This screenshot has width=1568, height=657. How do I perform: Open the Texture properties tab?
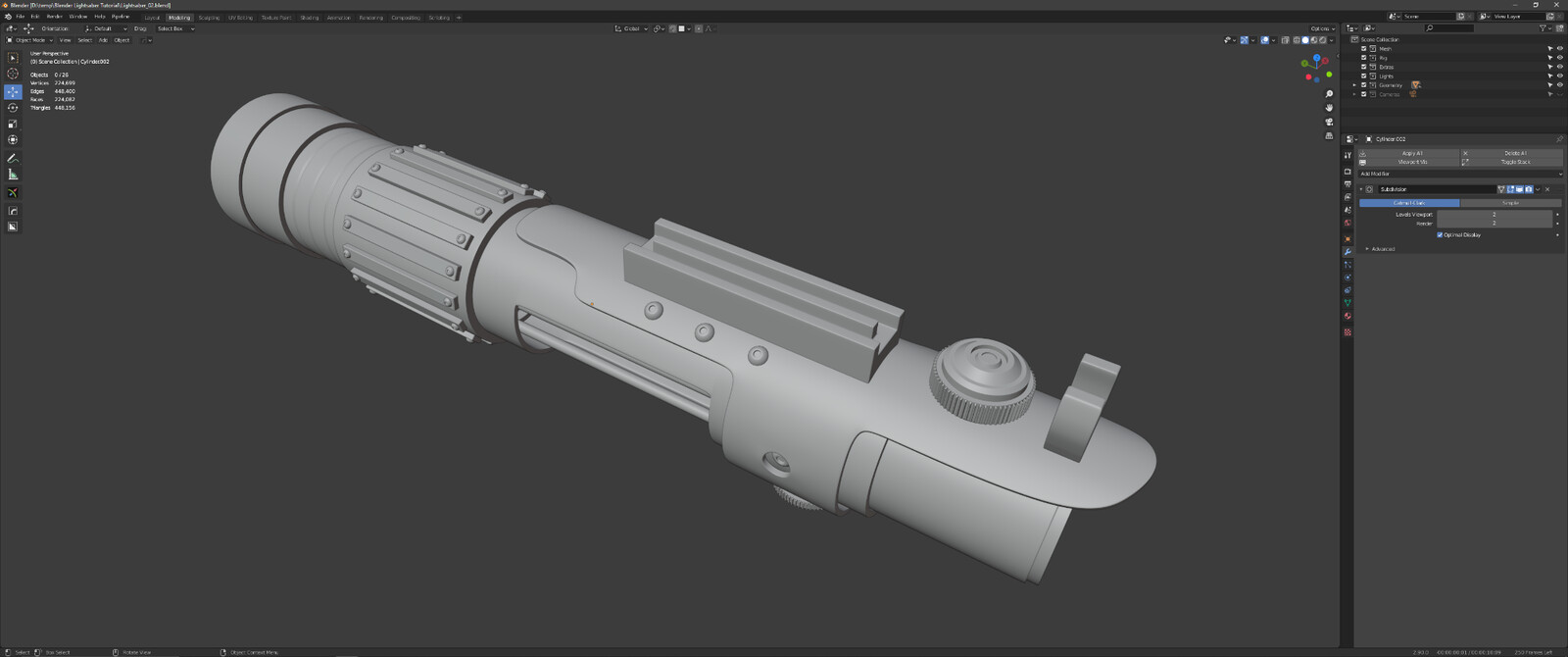(x=1347, y=332)
